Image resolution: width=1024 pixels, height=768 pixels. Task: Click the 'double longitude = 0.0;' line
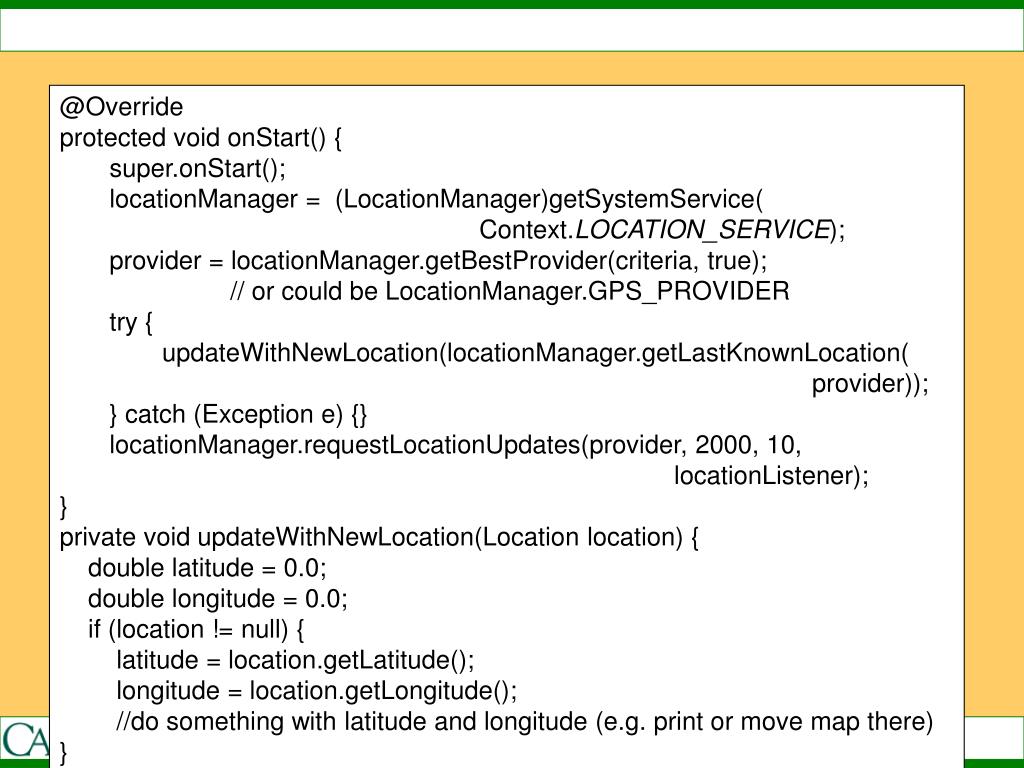217,599
